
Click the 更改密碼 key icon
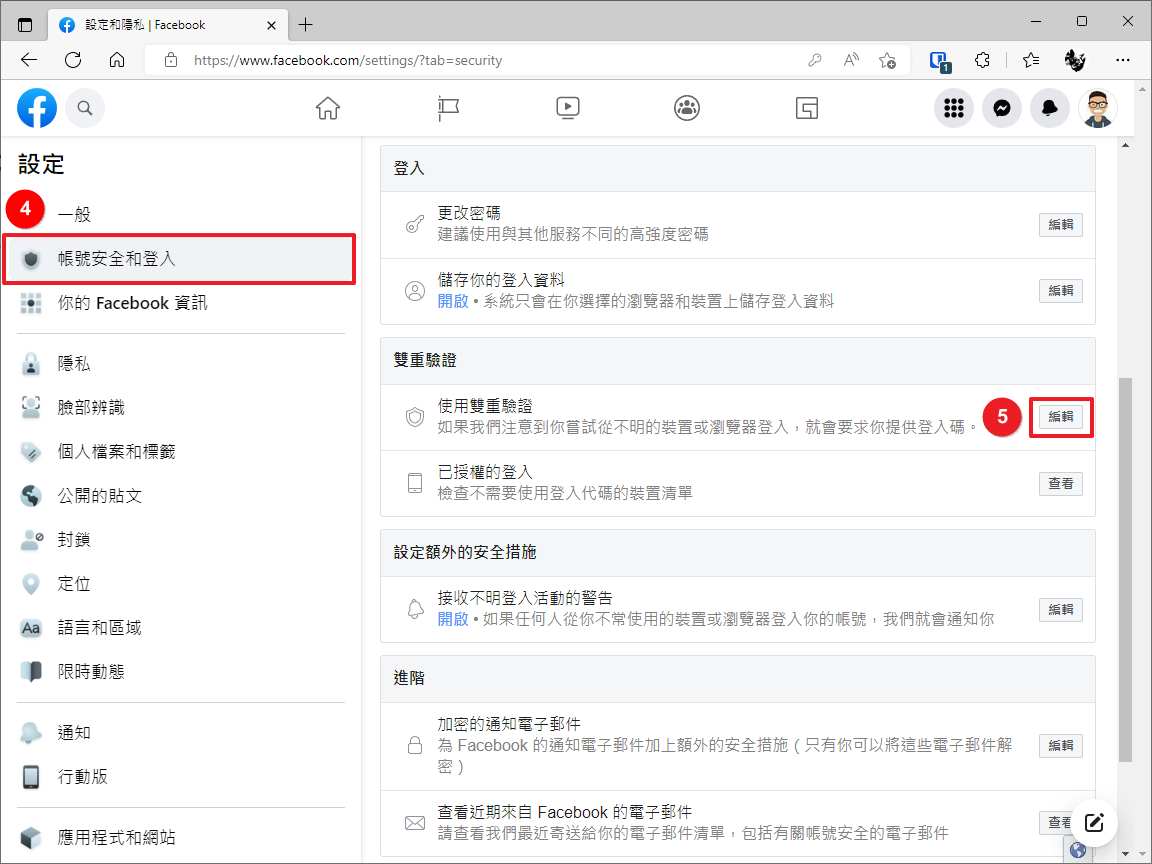415,224
